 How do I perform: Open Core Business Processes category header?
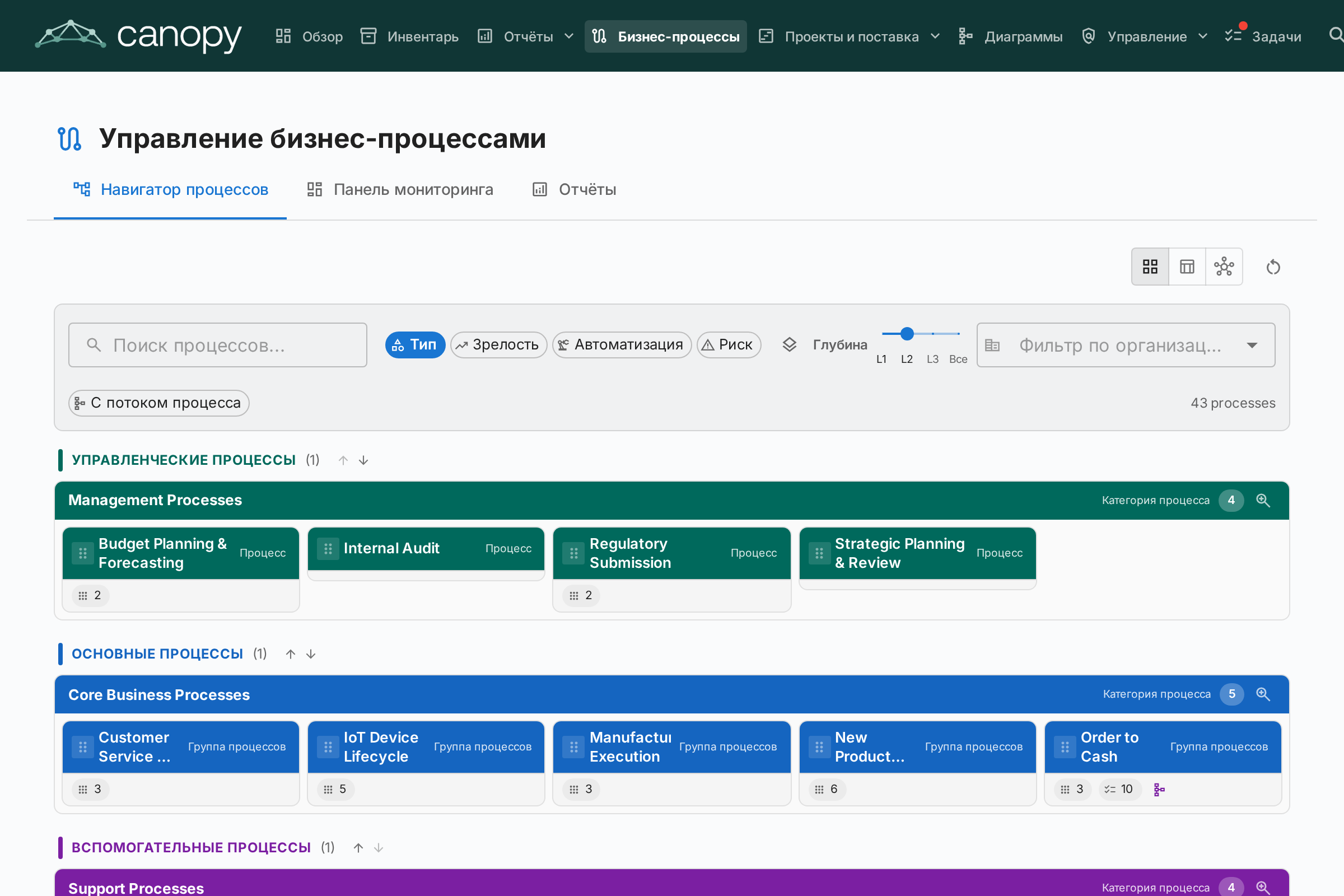pyautogui.click(x=672, y=694)
